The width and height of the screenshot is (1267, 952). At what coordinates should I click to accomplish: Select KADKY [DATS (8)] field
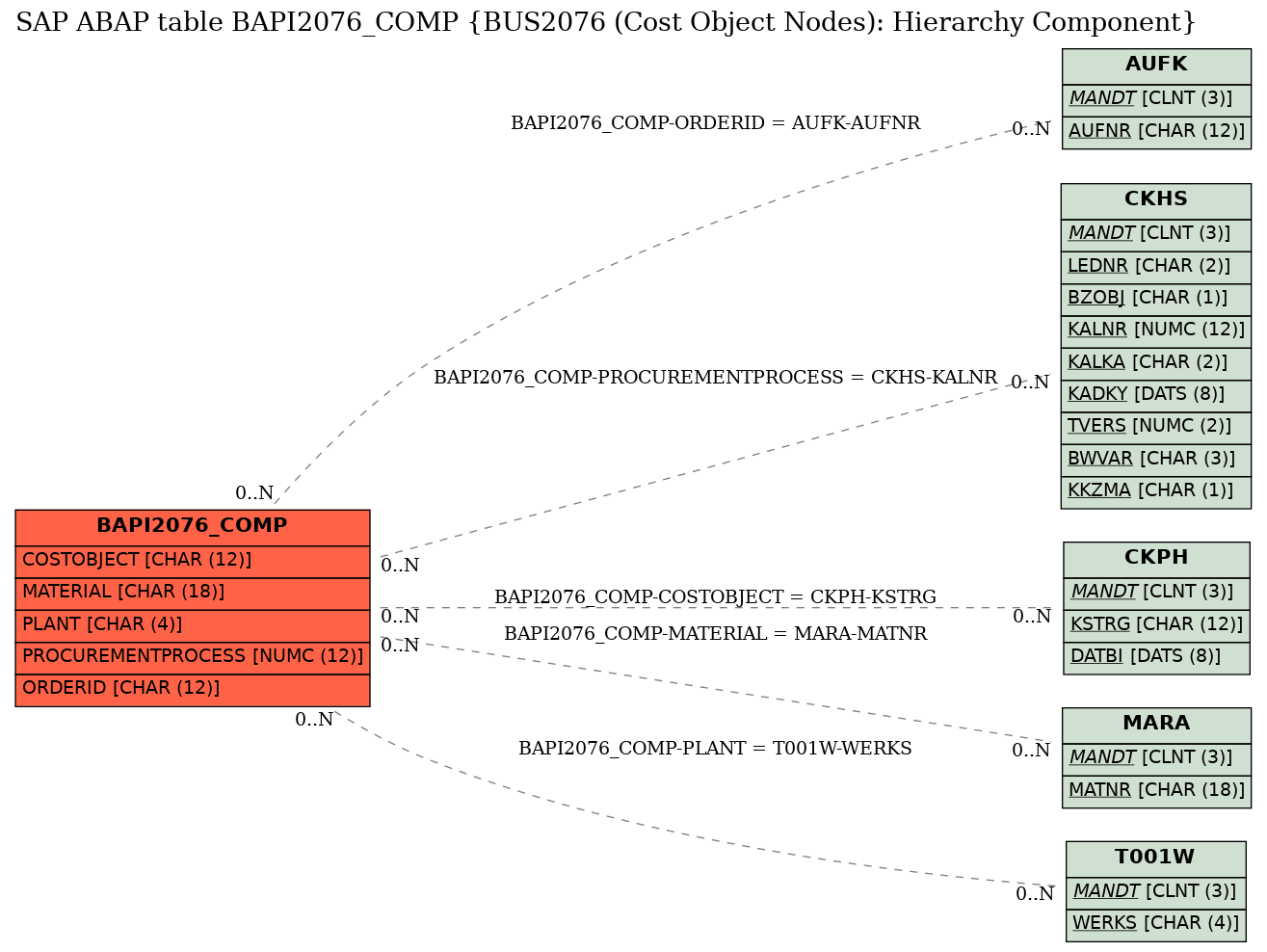point(1156,395)
